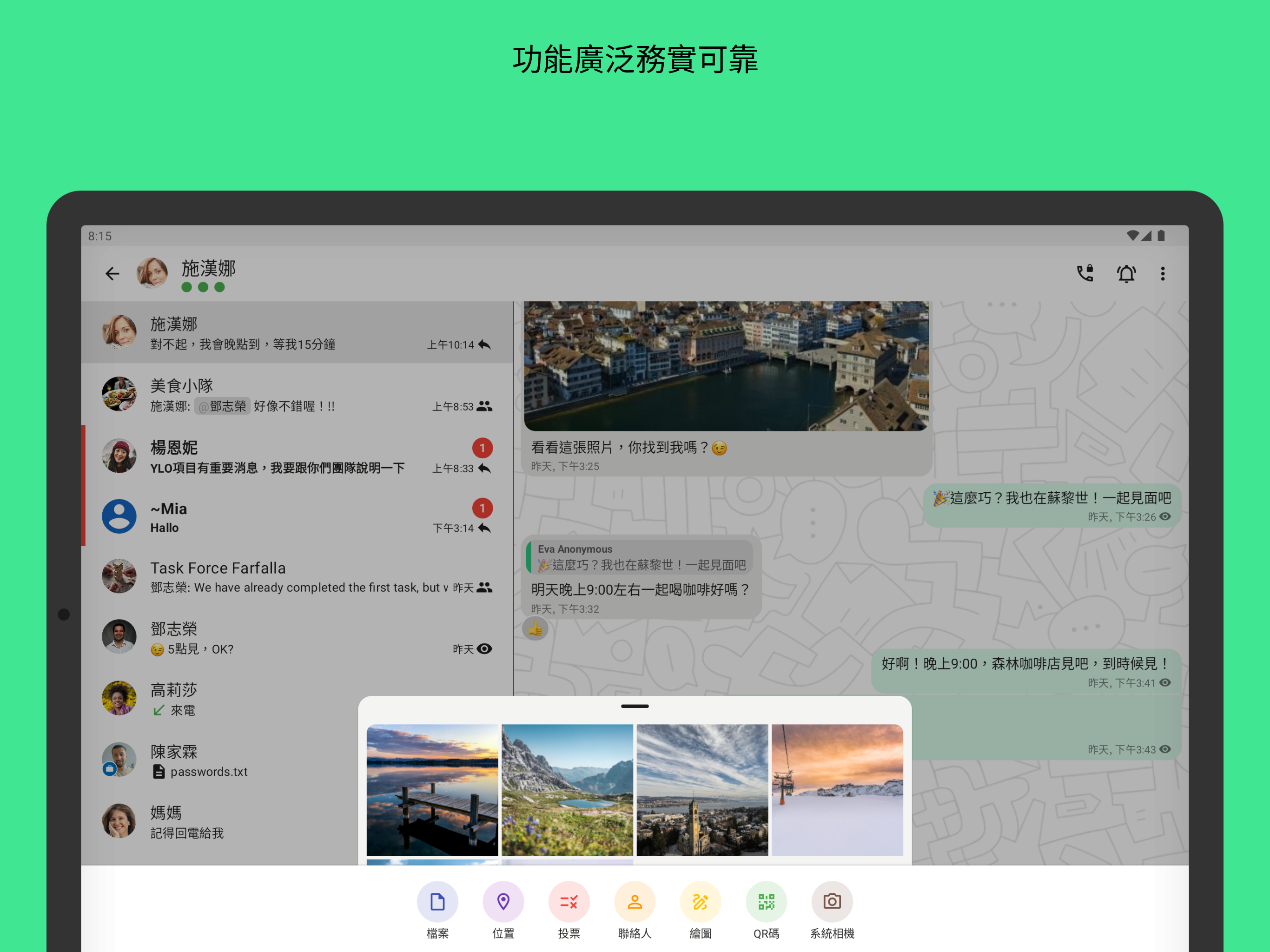Tap incoming call arrow in 高莉莎 row
Viewport: 1270px width, 952px height.
[x=159, y=710]
